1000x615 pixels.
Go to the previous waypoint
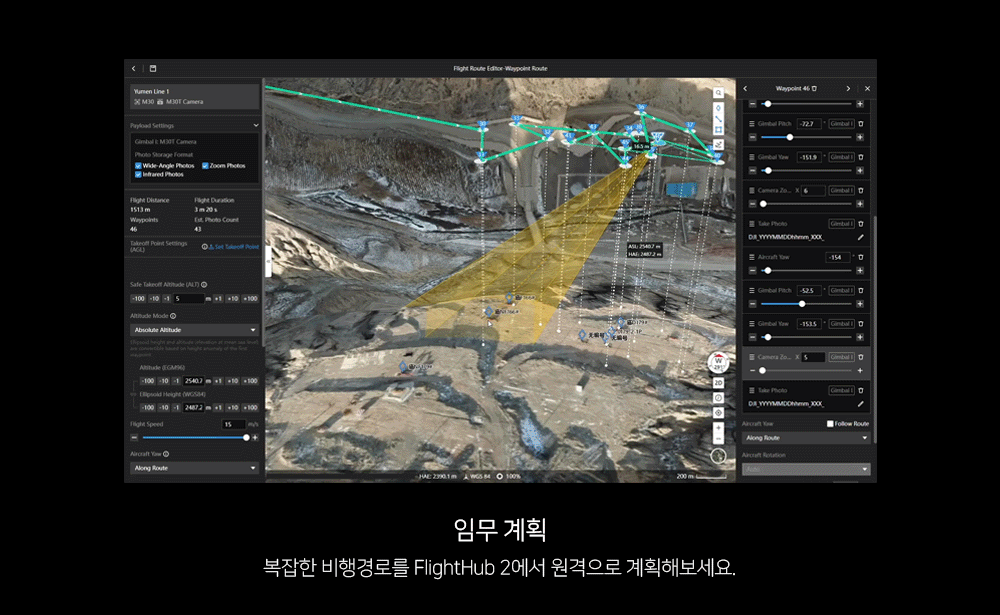pos(745,89)
